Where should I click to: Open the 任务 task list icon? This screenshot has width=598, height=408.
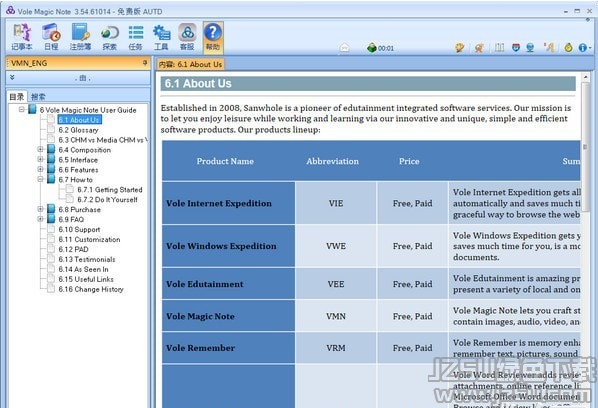(x=135, y=37)
